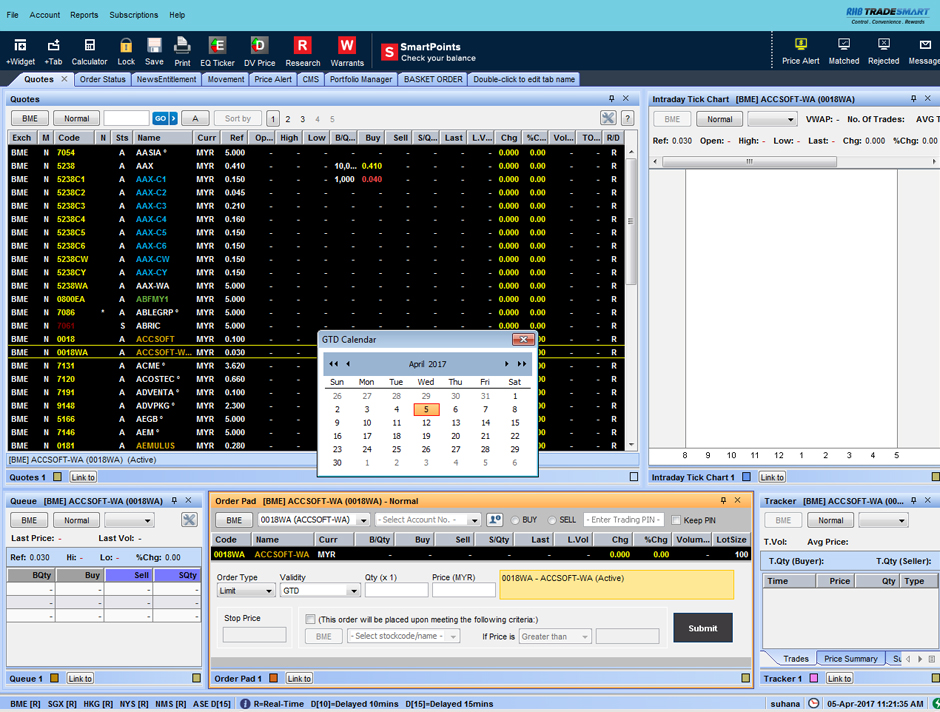The image size is (940, 712).
Task: Save the layout with Save icon
Action: 154,52
